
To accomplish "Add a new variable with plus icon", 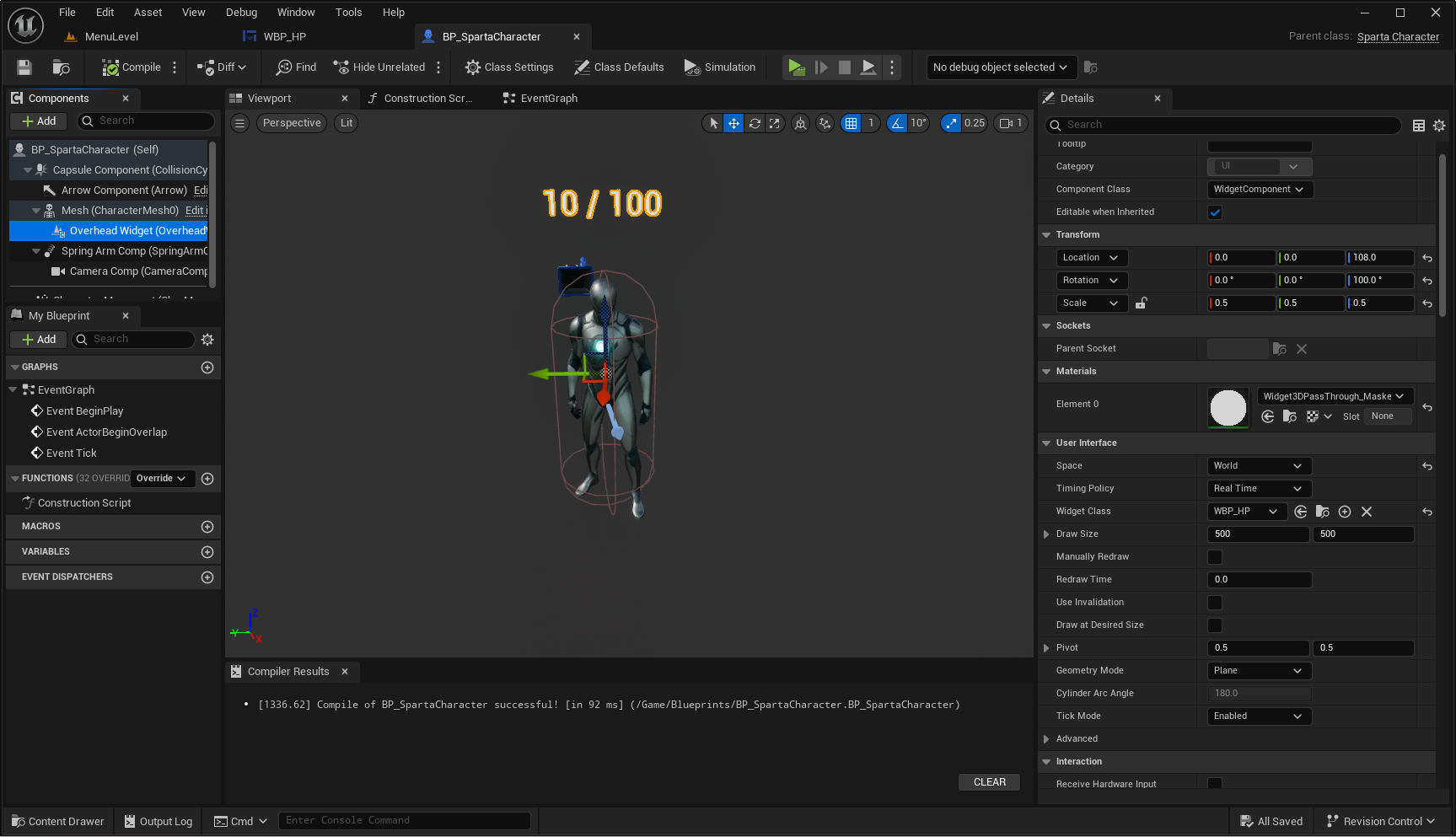I will (x=207, y=552).
